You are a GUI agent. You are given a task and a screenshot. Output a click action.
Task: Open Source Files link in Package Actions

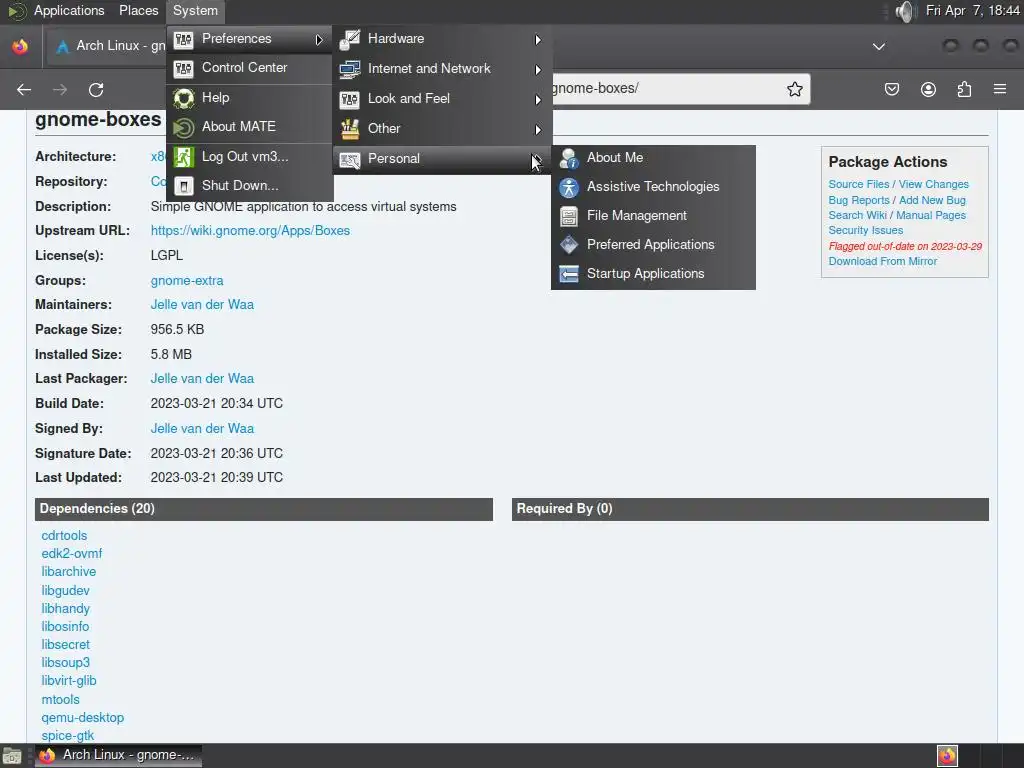point(859,184)
